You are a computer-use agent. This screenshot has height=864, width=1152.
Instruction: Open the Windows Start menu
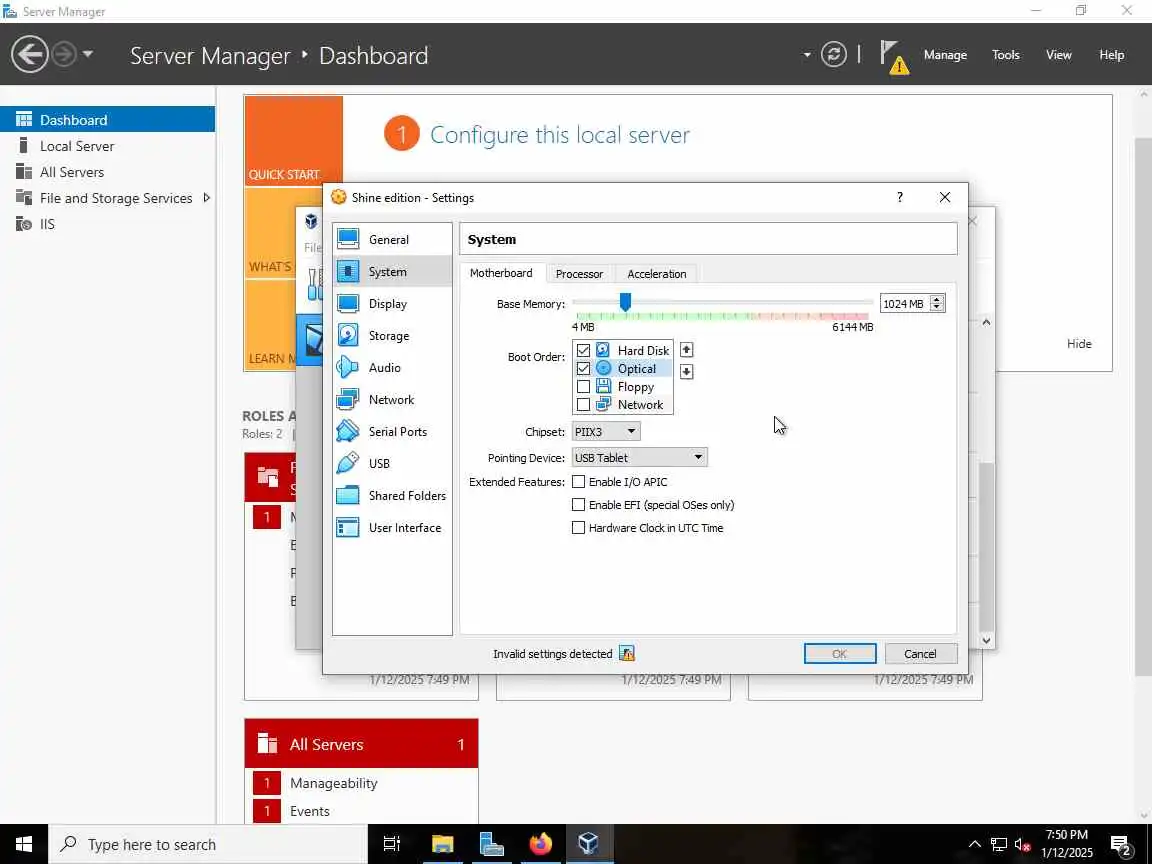point(24,843)
